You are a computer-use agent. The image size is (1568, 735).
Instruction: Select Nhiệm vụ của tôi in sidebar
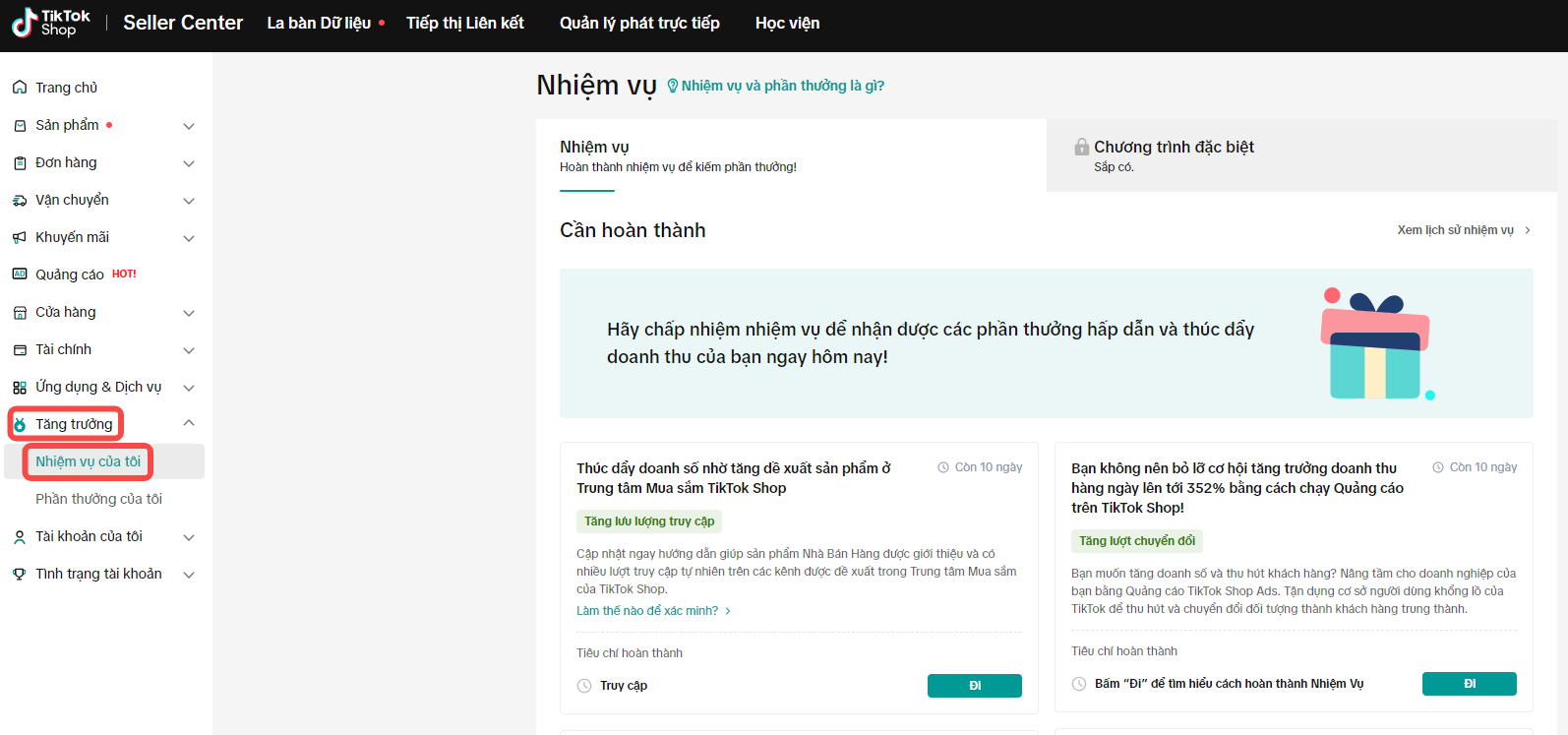(x=89, y=461)
